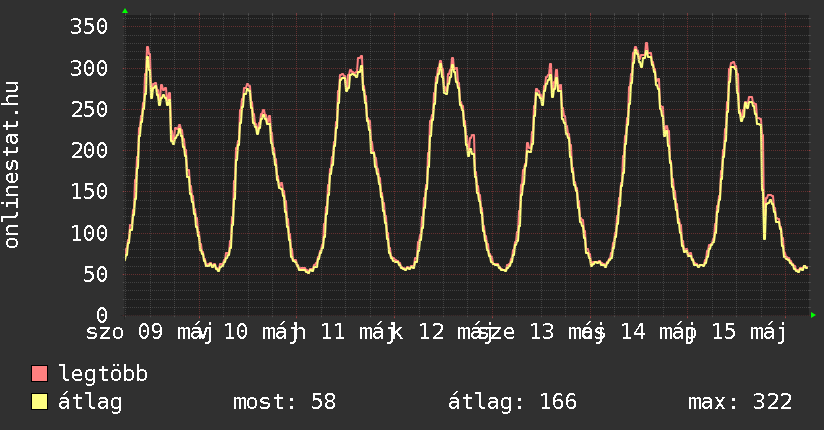This screenshot has width=824, height=430.
Task: Click the 'szo 09 máj' date label
Action: (x=149, y=332)
